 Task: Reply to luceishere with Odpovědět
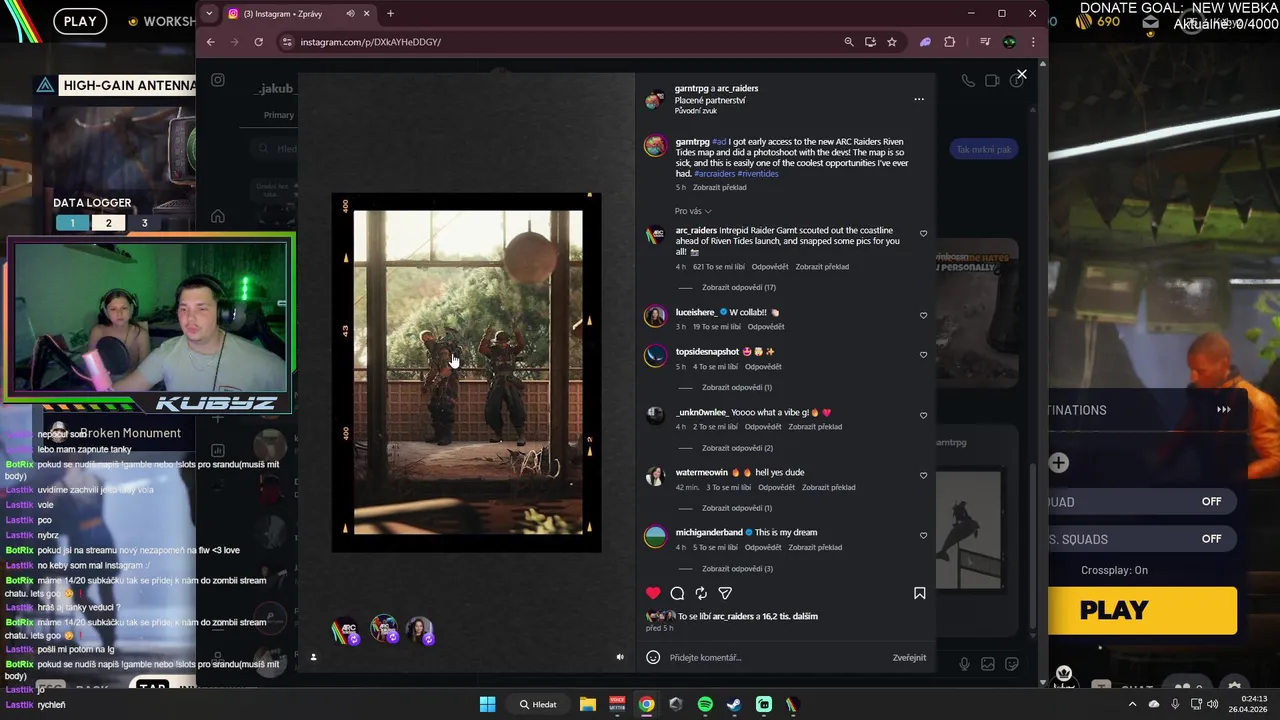[x=766, y=327]
